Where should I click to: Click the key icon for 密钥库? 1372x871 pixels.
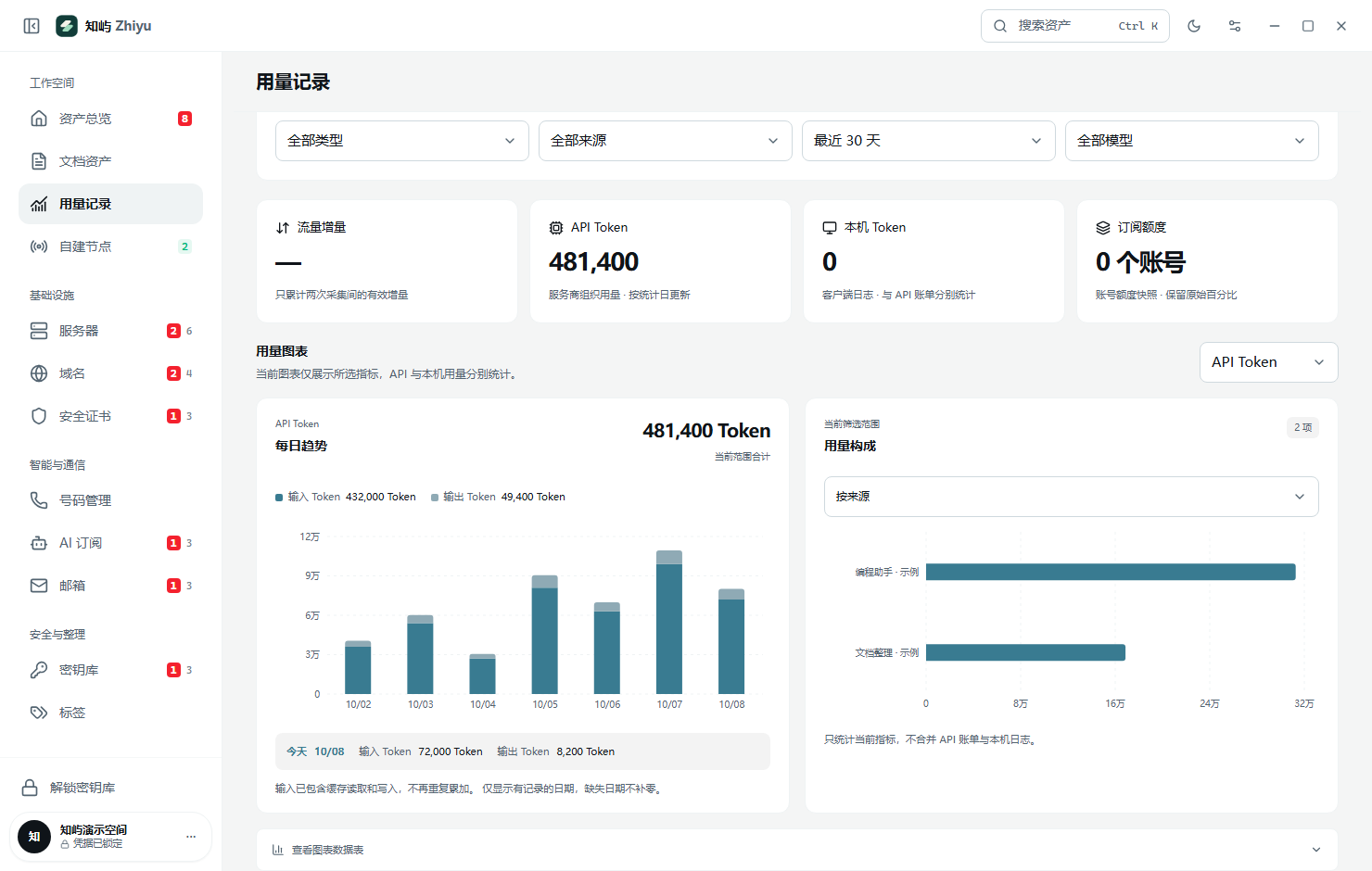[39, 670]
